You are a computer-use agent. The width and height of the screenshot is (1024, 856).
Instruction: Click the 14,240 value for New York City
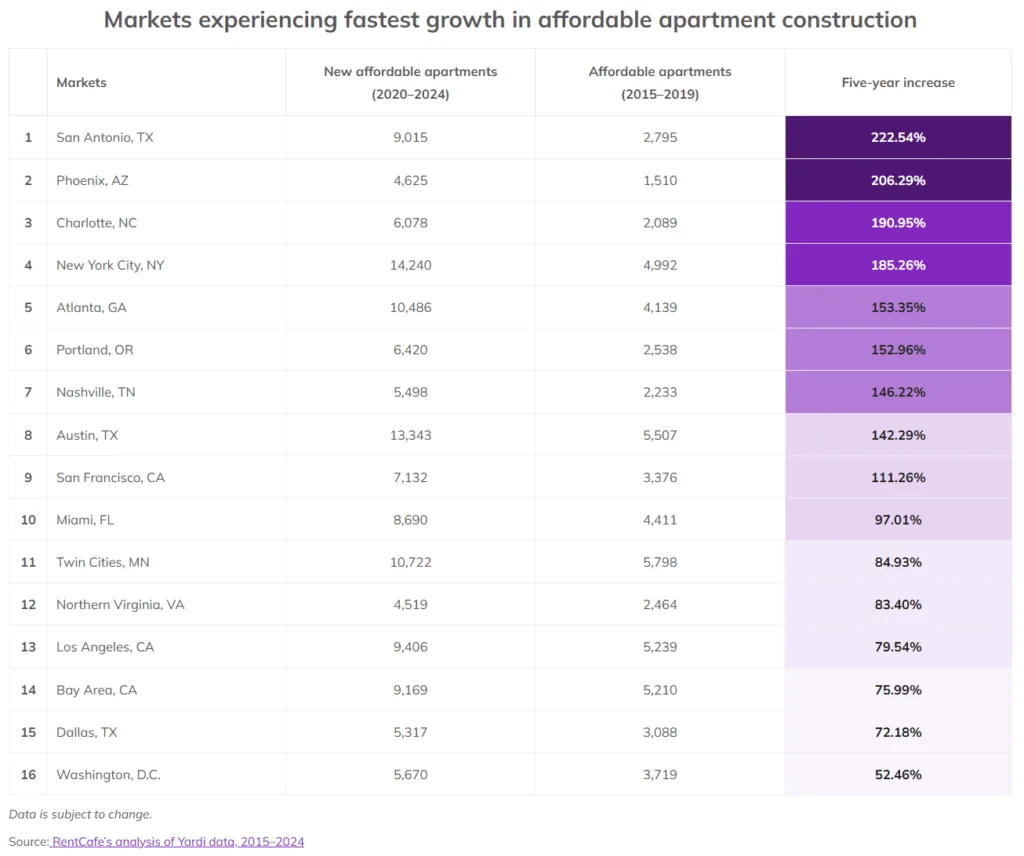click(410, 264)
